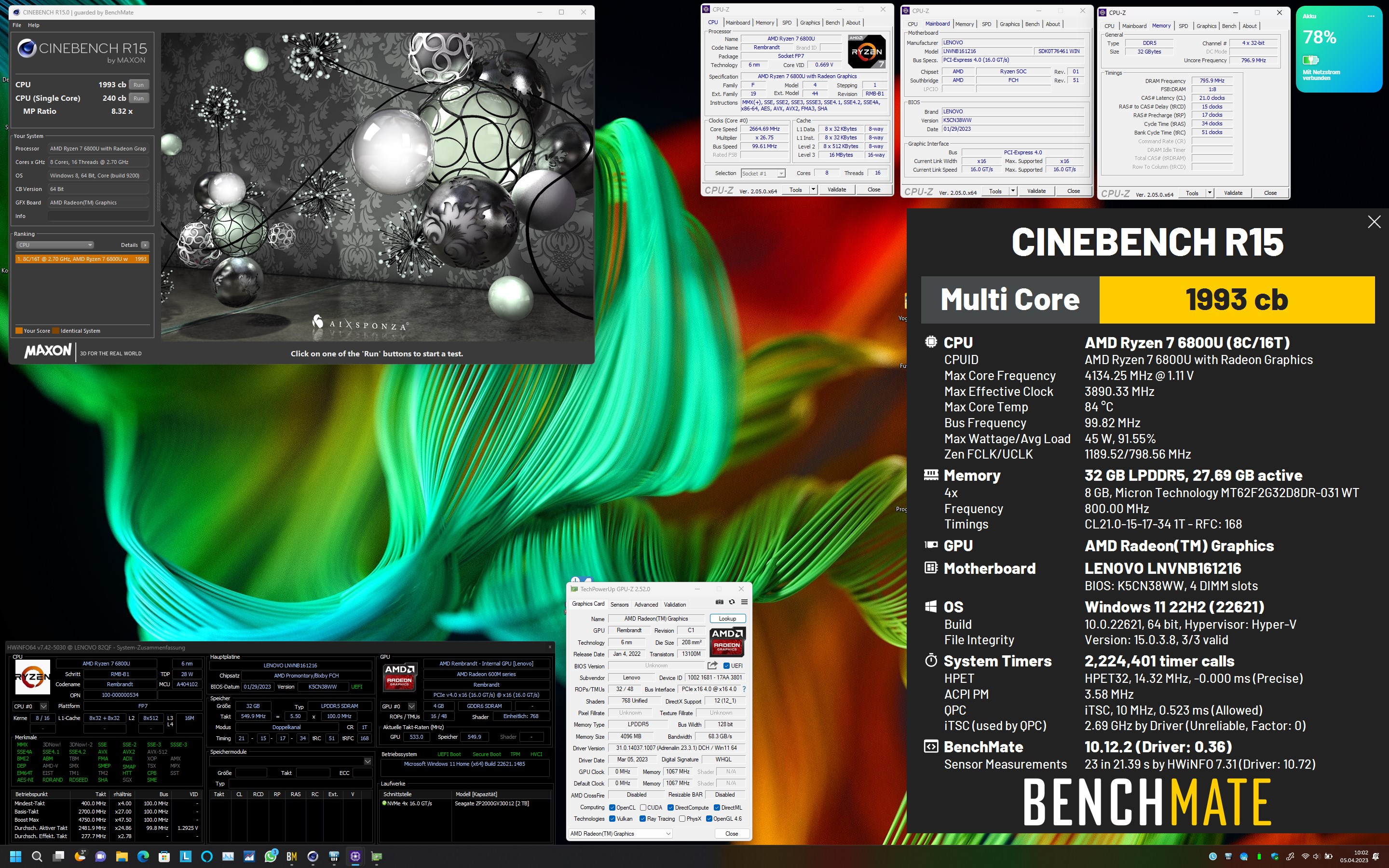Open the CPU #0 dropdown in HWiNFO
The image size is (1389, 868).
[31, 706]
